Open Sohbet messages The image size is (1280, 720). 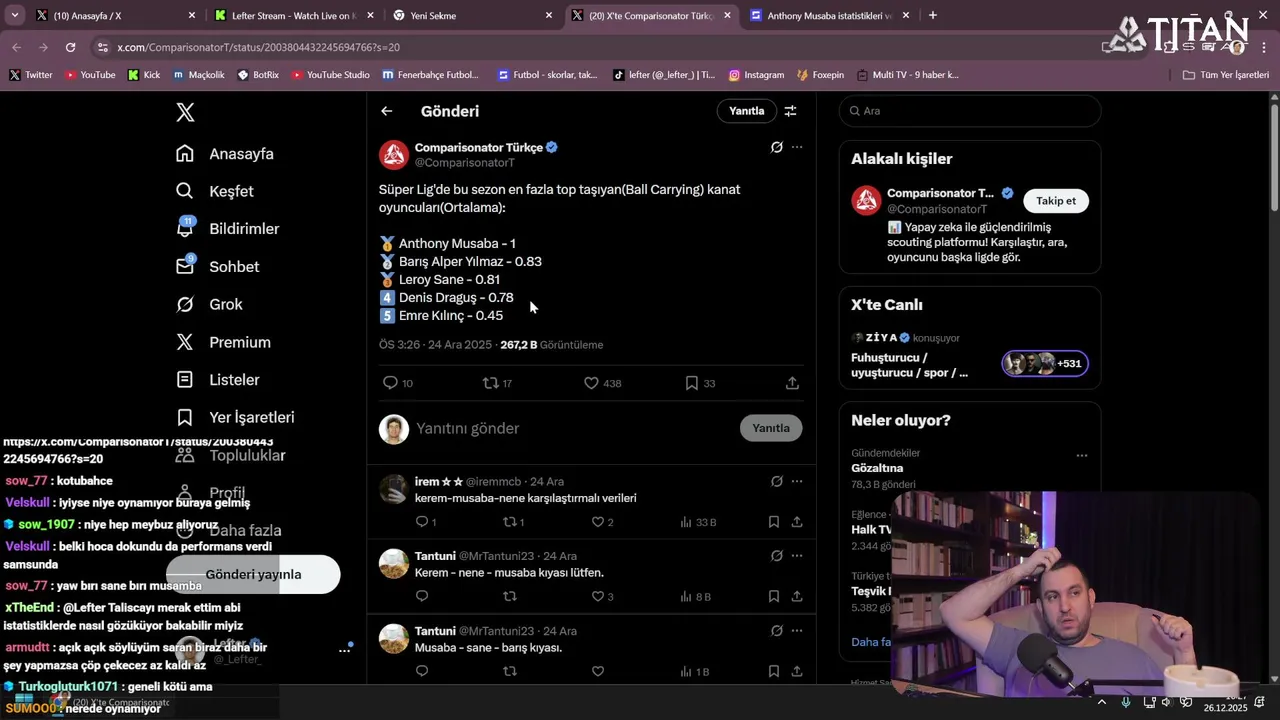point(217,267)
